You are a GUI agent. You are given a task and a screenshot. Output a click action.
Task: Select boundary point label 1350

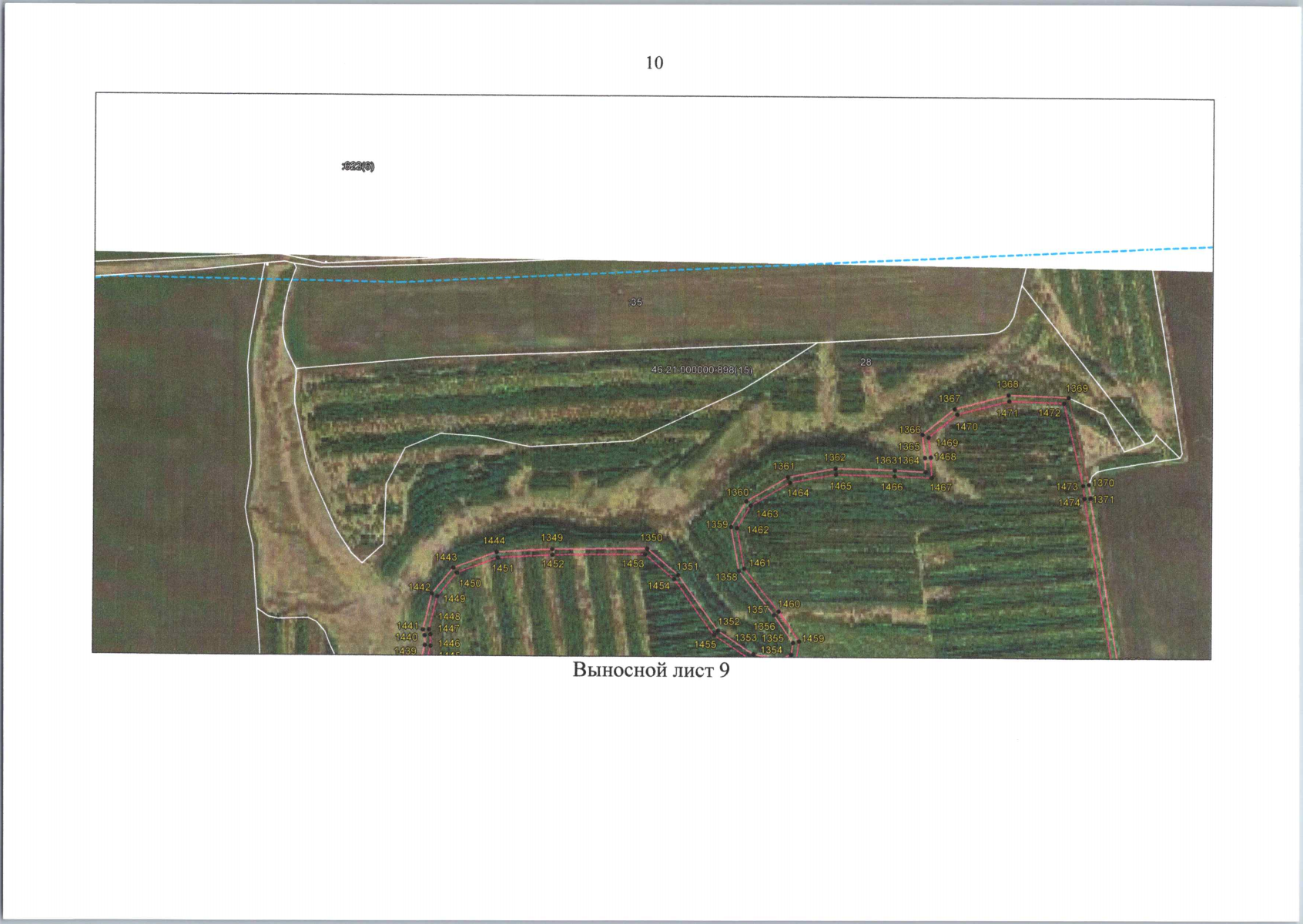click(x=651, y=537)
